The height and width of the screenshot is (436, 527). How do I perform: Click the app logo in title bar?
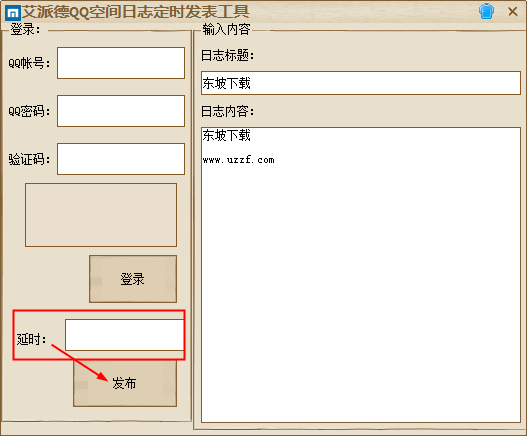(13, 12)
